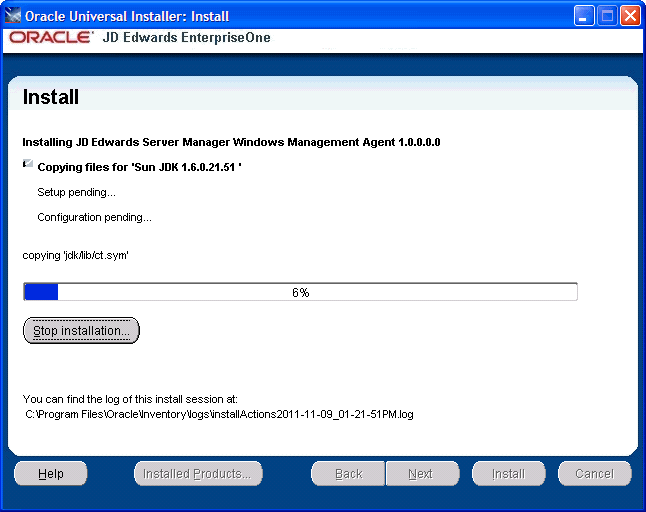Click 'Copying files for Sun JDK 1.6.0.21.51' text
This screenshot has height=512, width=646.
(x=139, y=167)
